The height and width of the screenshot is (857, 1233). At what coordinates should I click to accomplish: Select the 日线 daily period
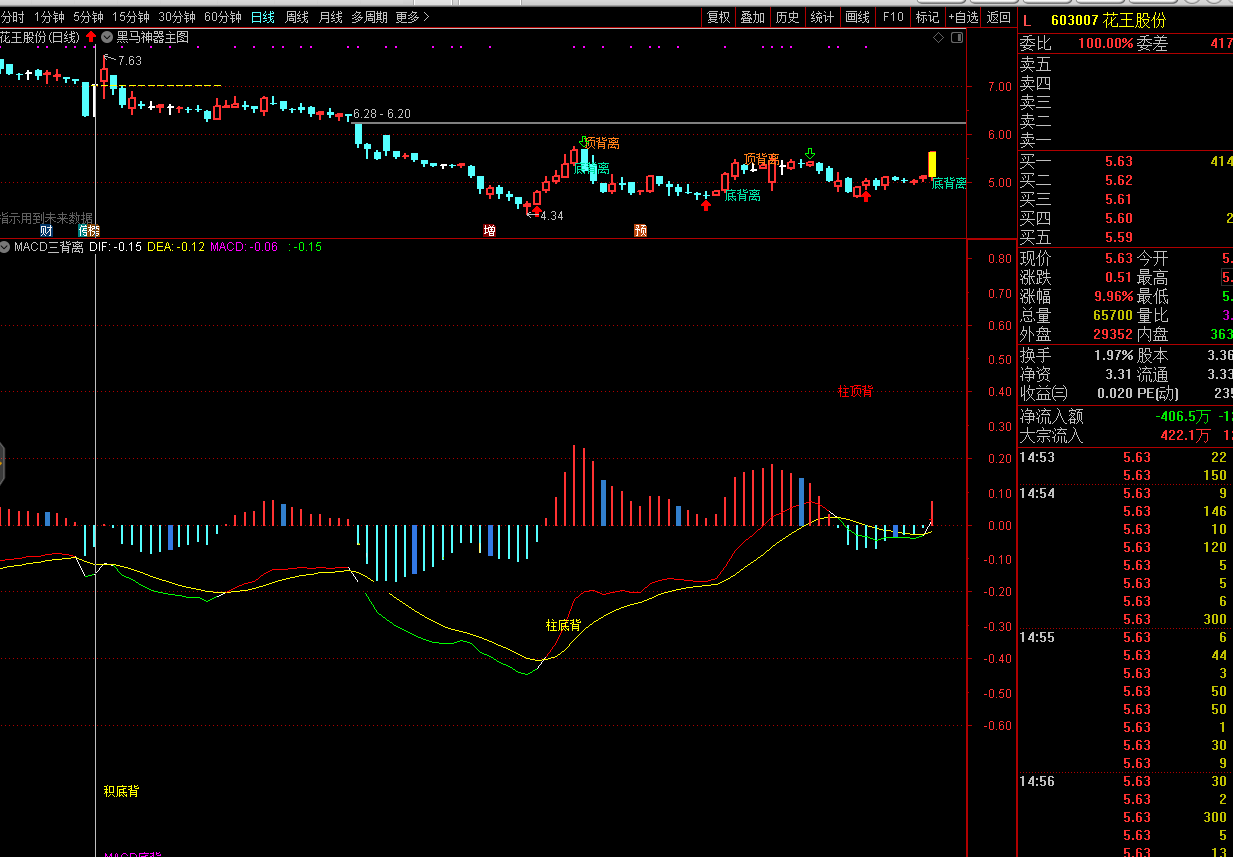point(263,17)
